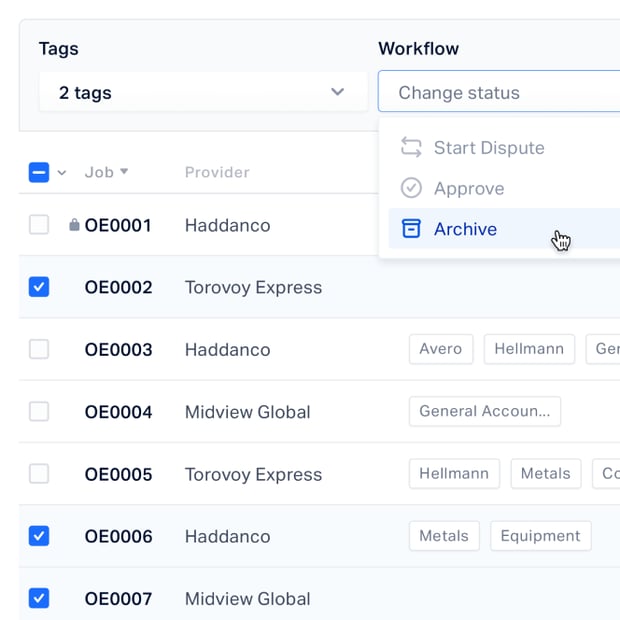
Task: Open job OE0005
Action: pos(118,474)
